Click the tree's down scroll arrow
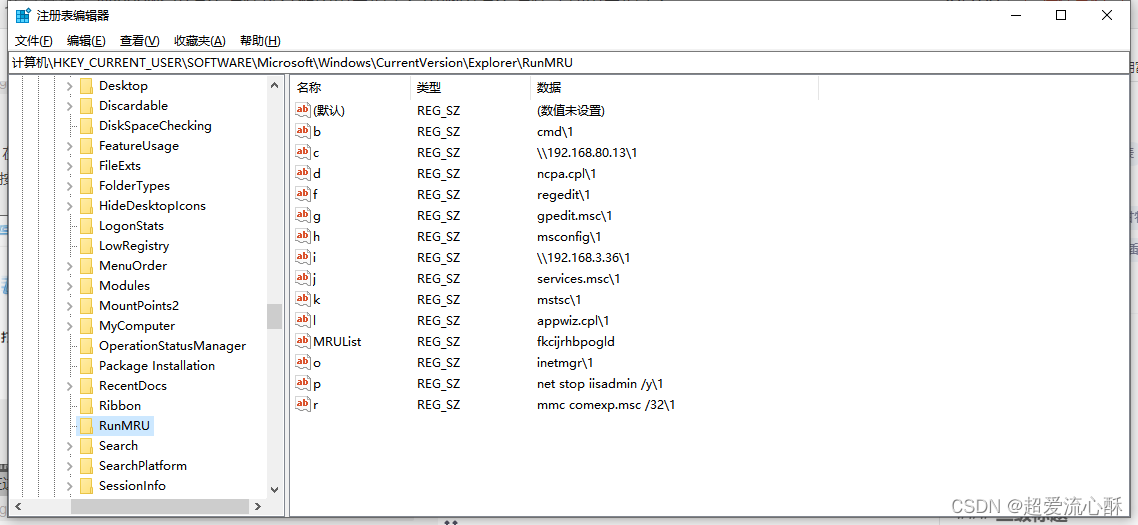Image resolution: width=1138 pixels, height=525 pixels. pyautogui.click(x=274, y=489)
